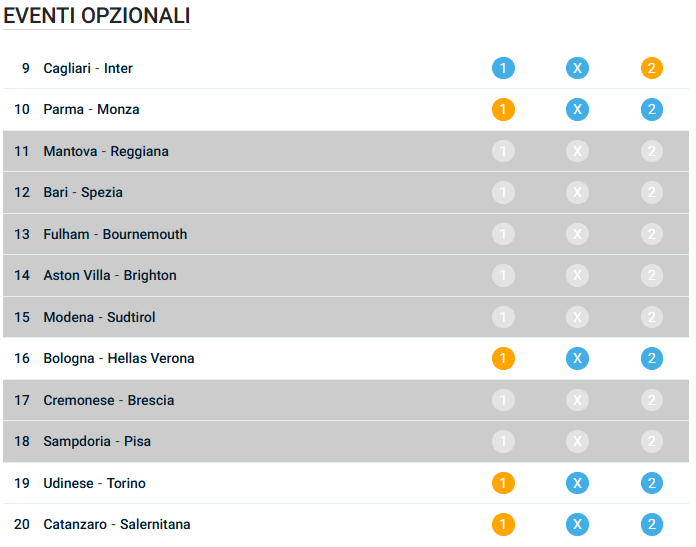Select 2 for Bologna - Hellas Verona
Viewport: 696px width, 547px height.
coord(652,358)
